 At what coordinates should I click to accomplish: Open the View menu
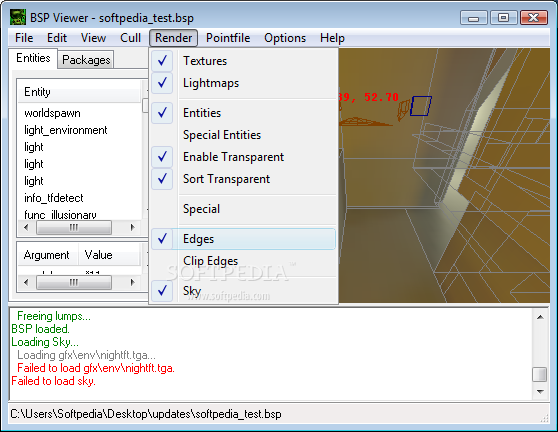(x=93, y=38)
